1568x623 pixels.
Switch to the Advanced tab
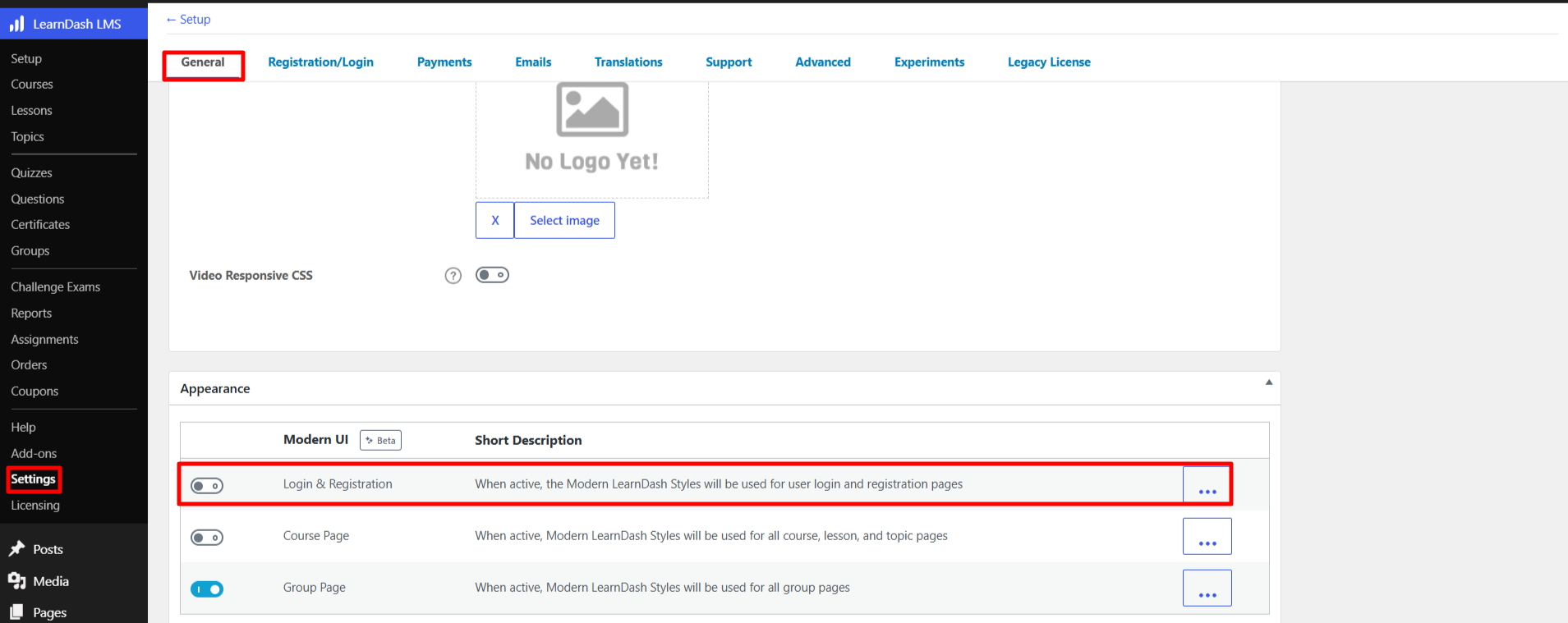(x=823, y=62)
